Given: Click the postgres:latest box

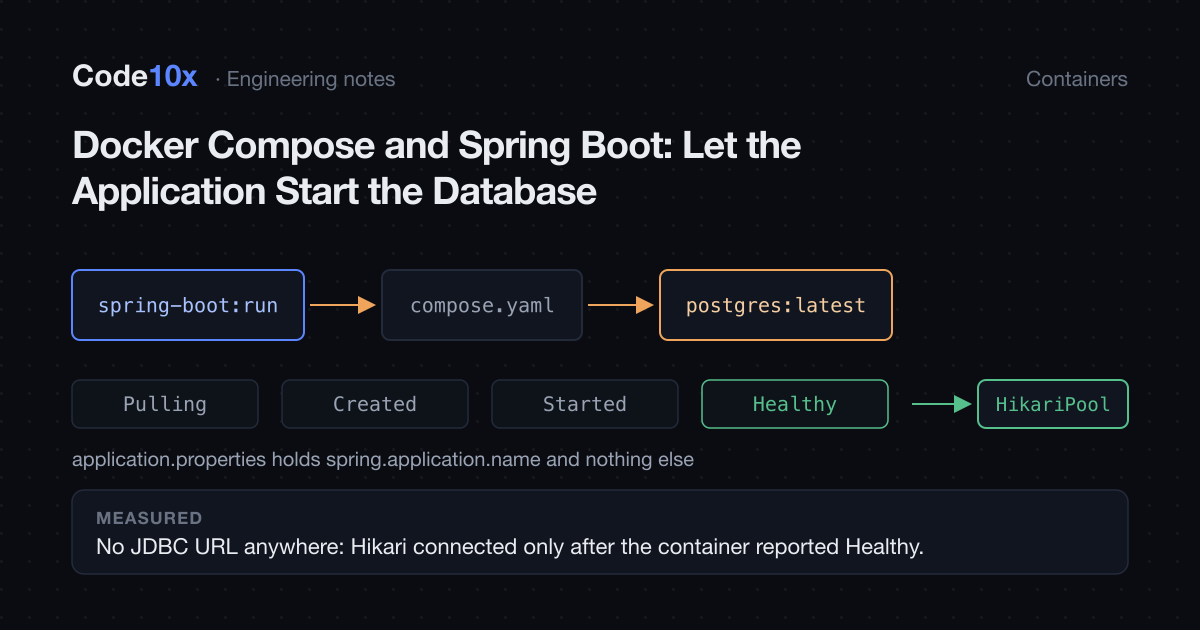Looking at the screenshot, I should click(x=776, y=305).
